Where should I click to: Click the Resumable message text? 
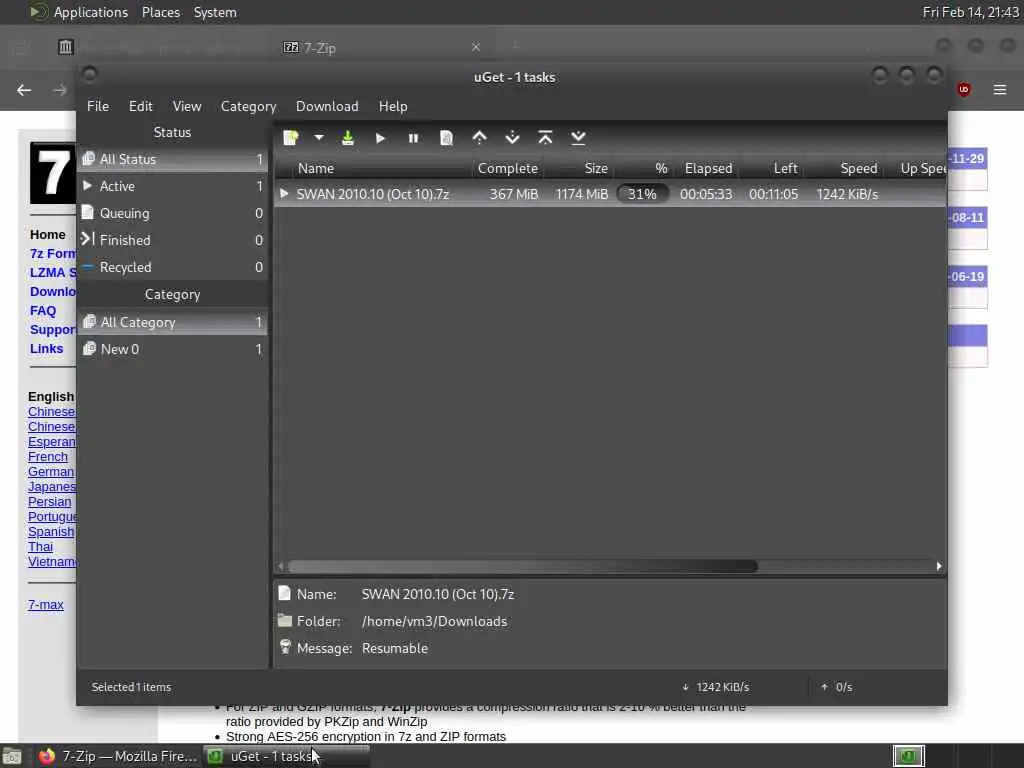click(395, 648)
